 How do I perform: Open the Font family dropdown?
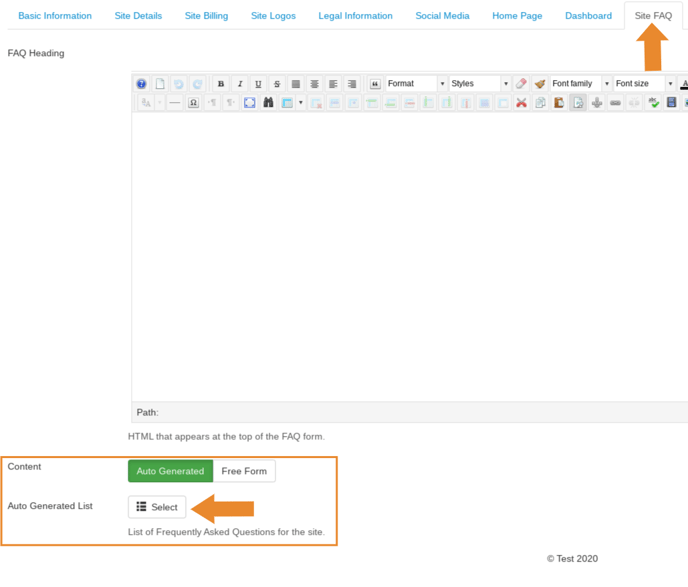tap(580, 84)
